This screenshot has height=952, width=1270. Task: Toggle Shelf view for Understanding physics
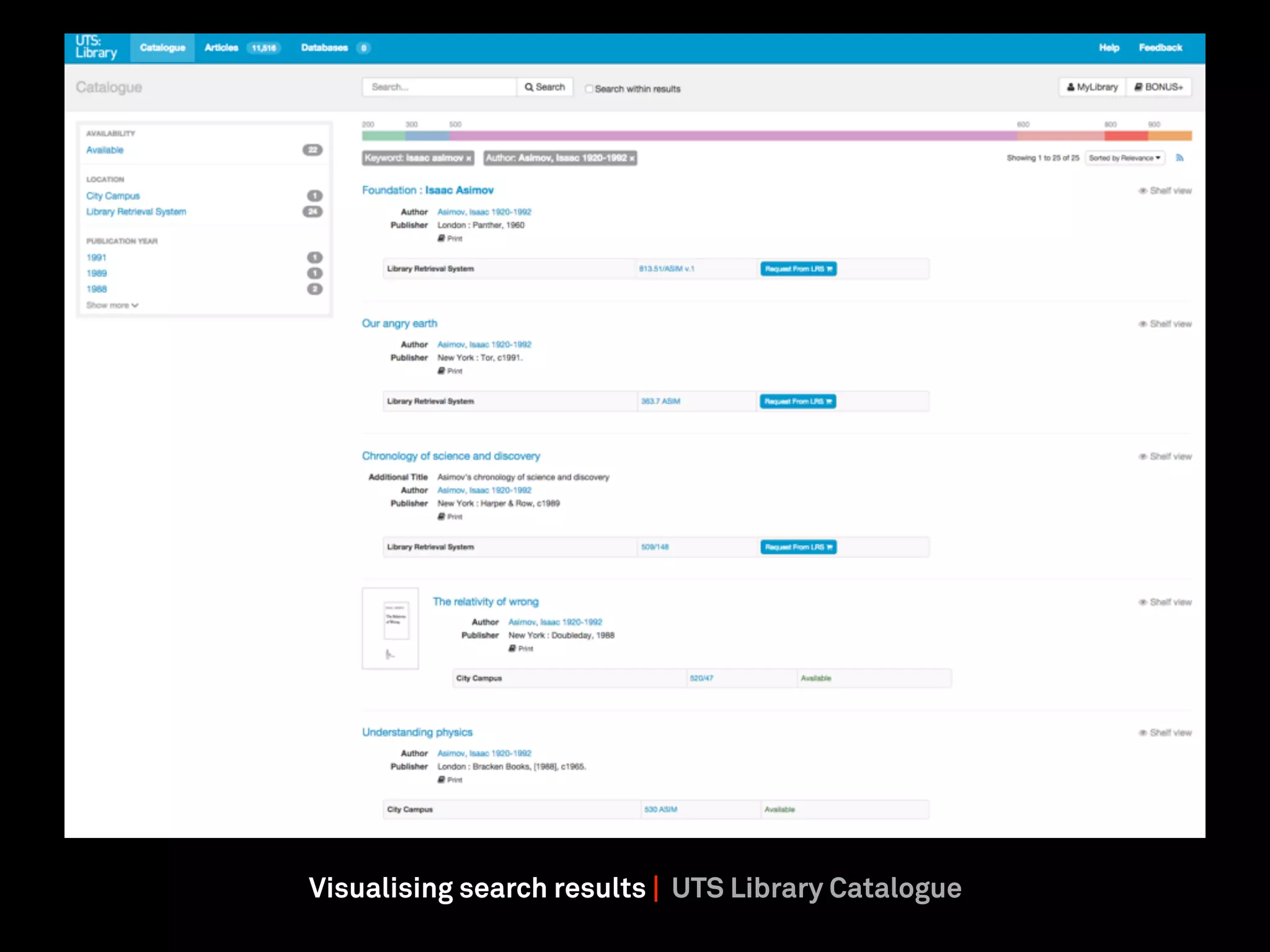click(x=1165, y=733)
